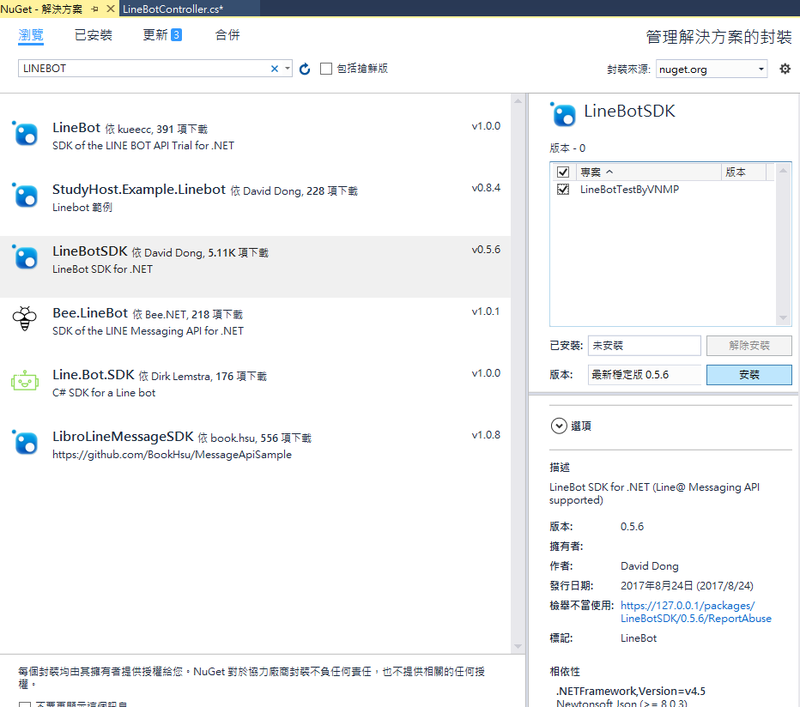This screenshot has height=707, width=800.
Task: Click the v1.0.8 version of LibroLineMessageSDK
Action: pyautogui.click(x=486, y=435)
